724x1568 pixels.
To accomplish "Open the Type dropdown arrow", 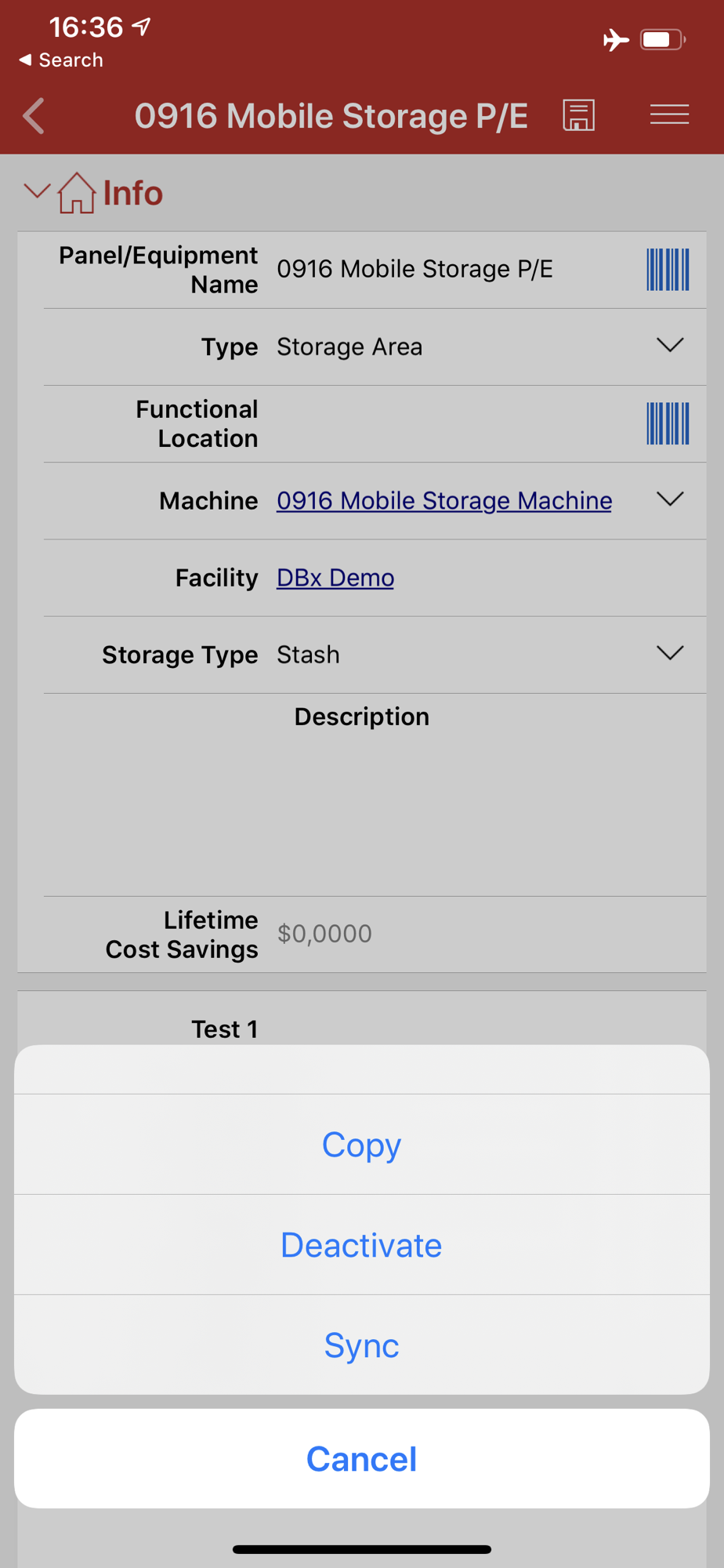I will coord(670,345).
